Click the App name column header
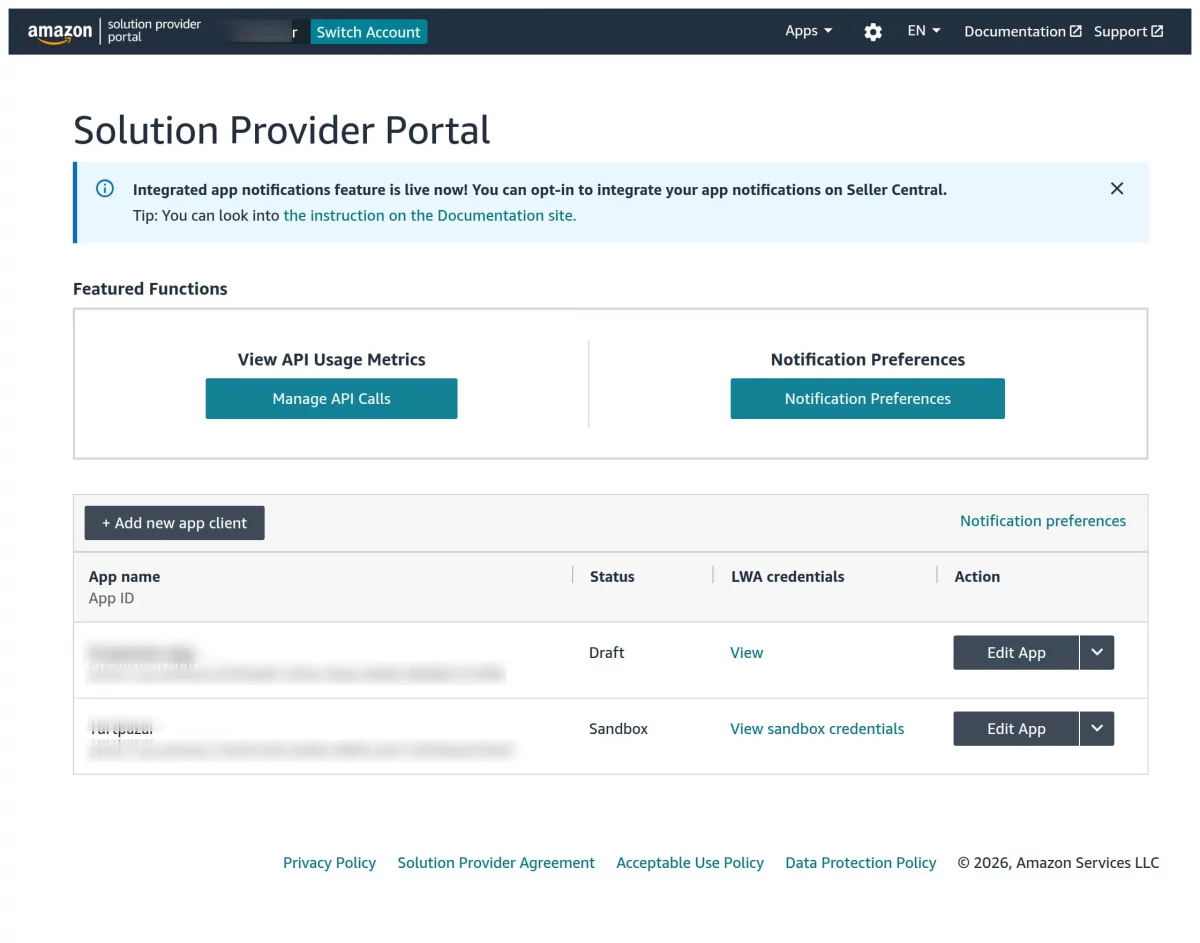 tap(124, 576)
